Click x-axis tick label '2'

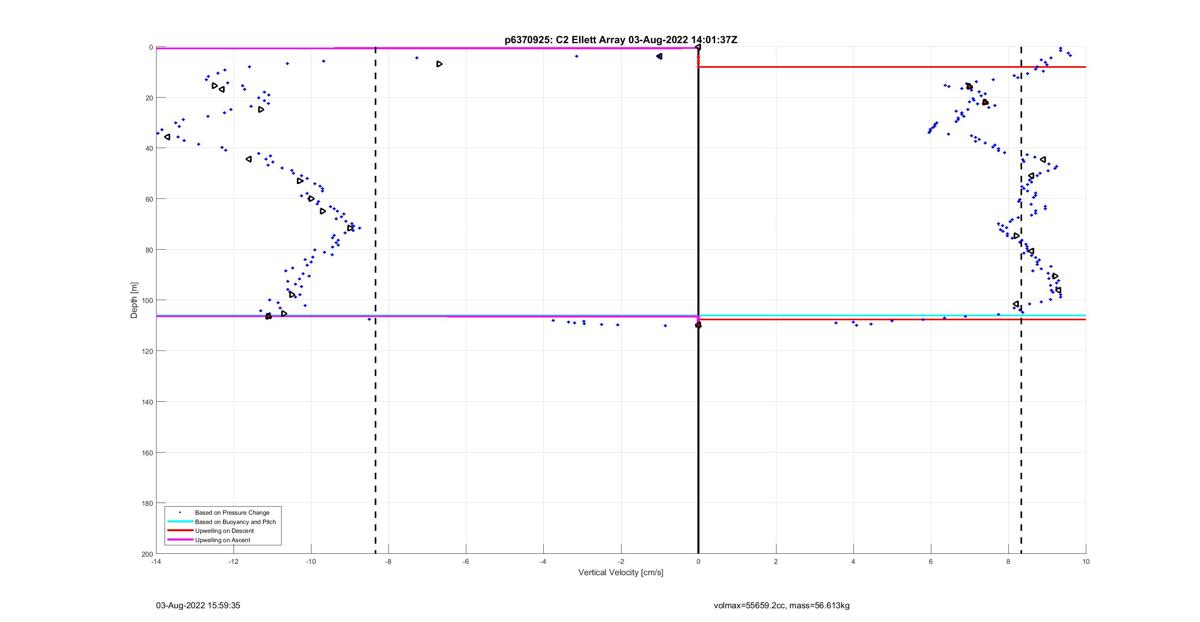coord(776,561)
